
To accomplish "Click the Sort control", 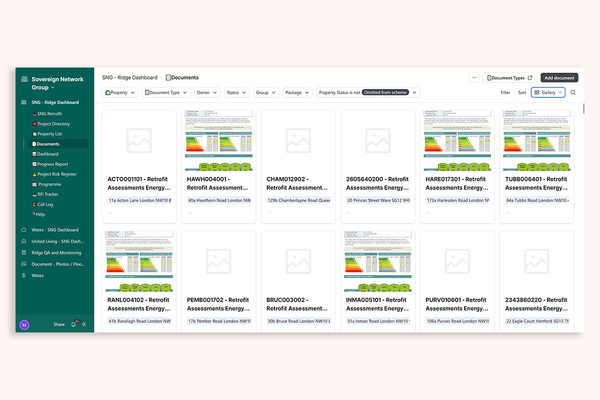I will (521, 92).
